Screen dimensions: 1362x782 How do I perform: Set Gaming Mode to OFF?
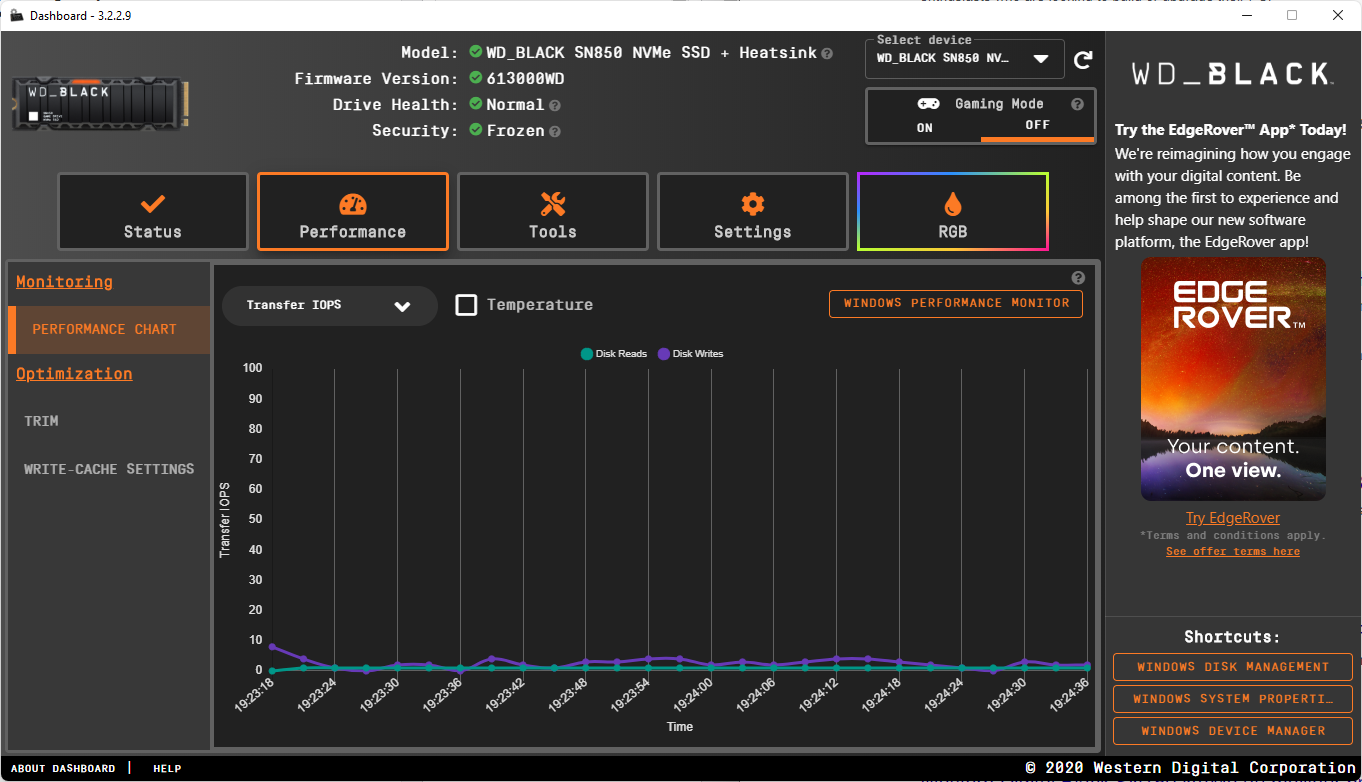(1038, 126)
